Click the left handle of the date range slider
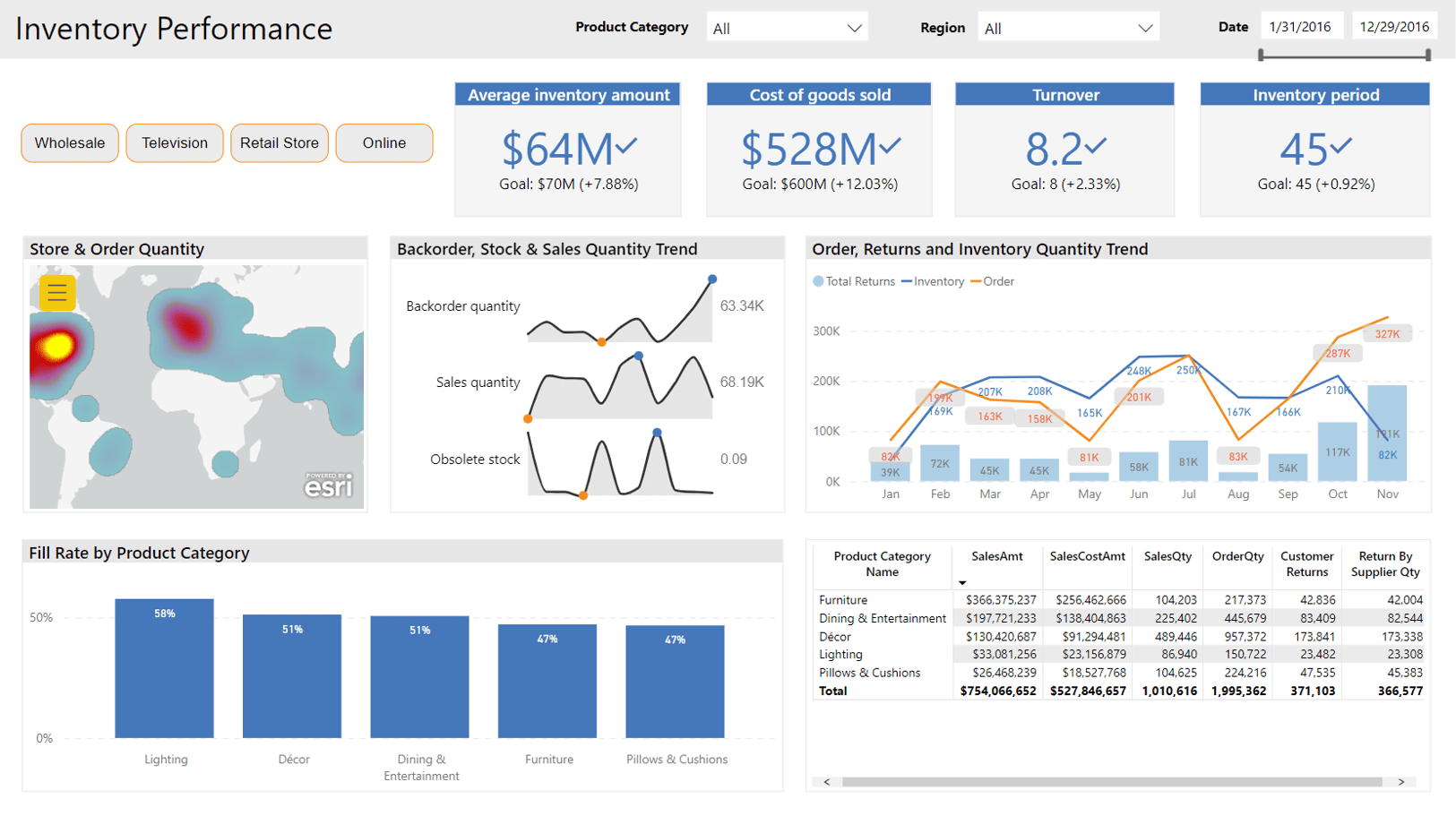1456x816 pixels. click(1261, 56)
